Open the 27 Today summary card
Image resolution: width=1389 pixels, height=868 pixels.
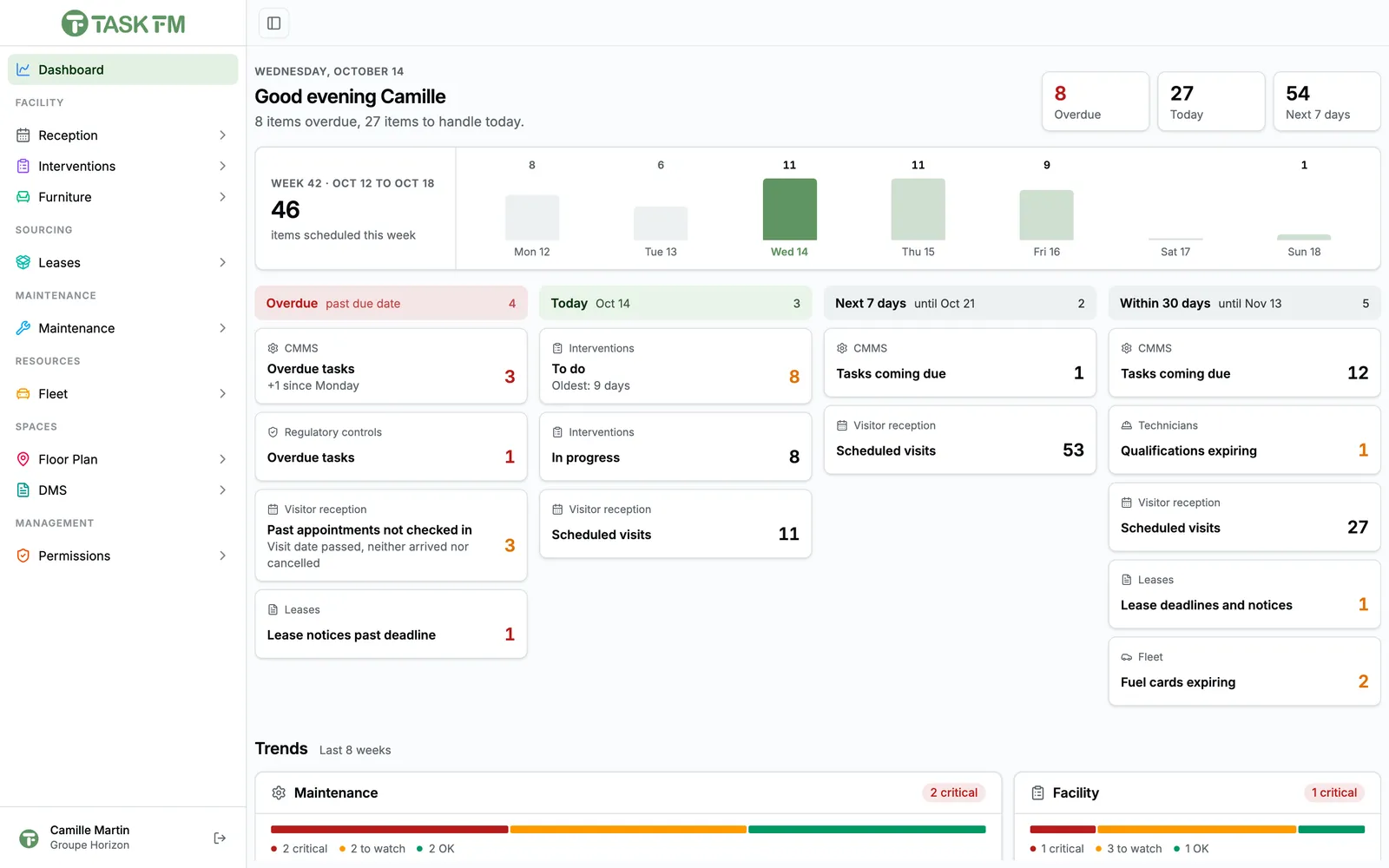tap(1211, 102)
